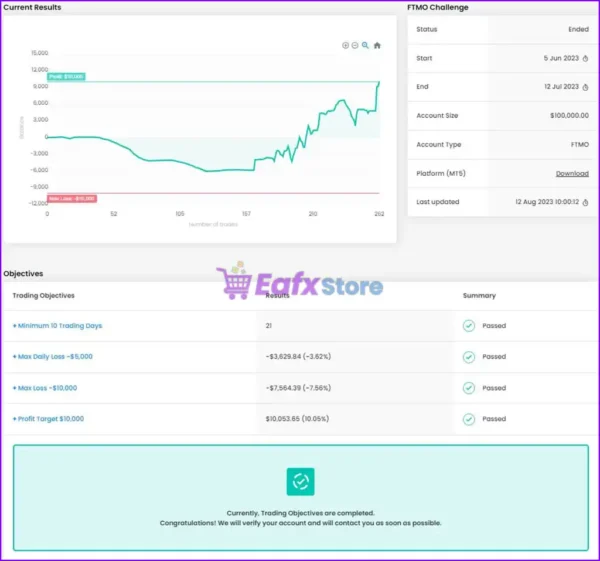
Task: Expand Max Daily Loss -$5,000 objective
Action: point(53,357)
